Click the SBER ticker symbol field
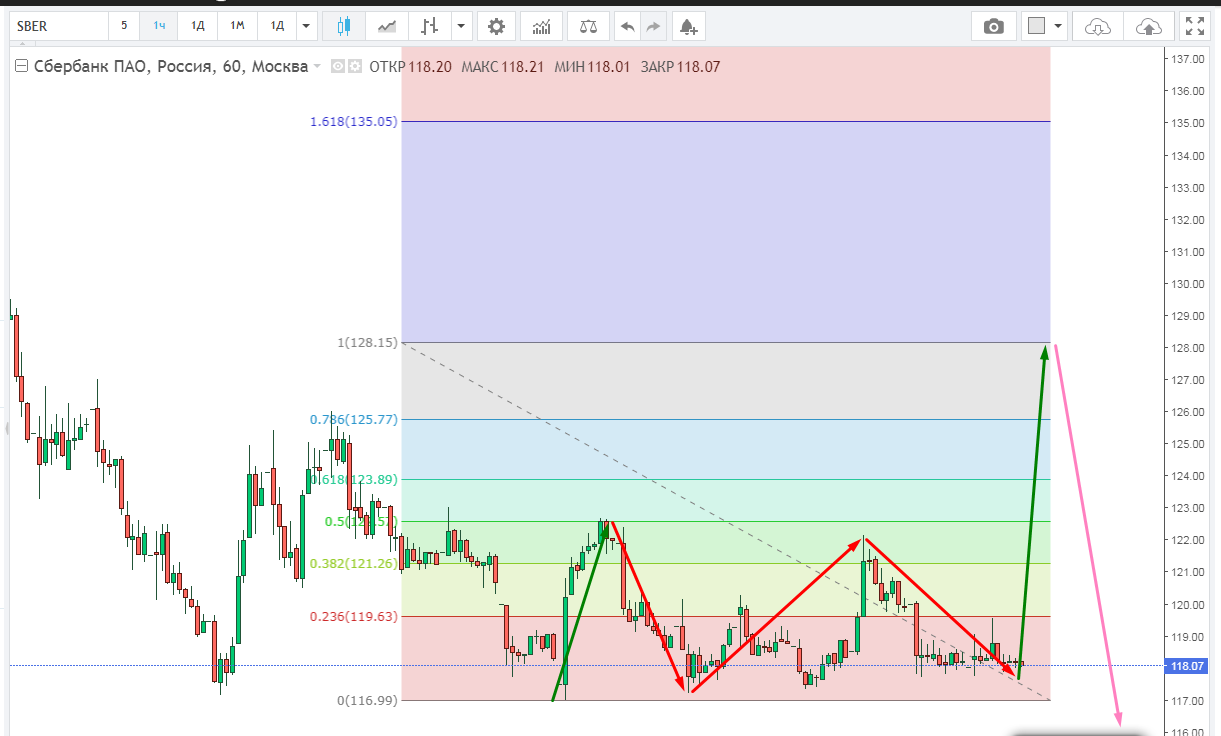Screen dimensions: 1221x736 click(57, 26)
